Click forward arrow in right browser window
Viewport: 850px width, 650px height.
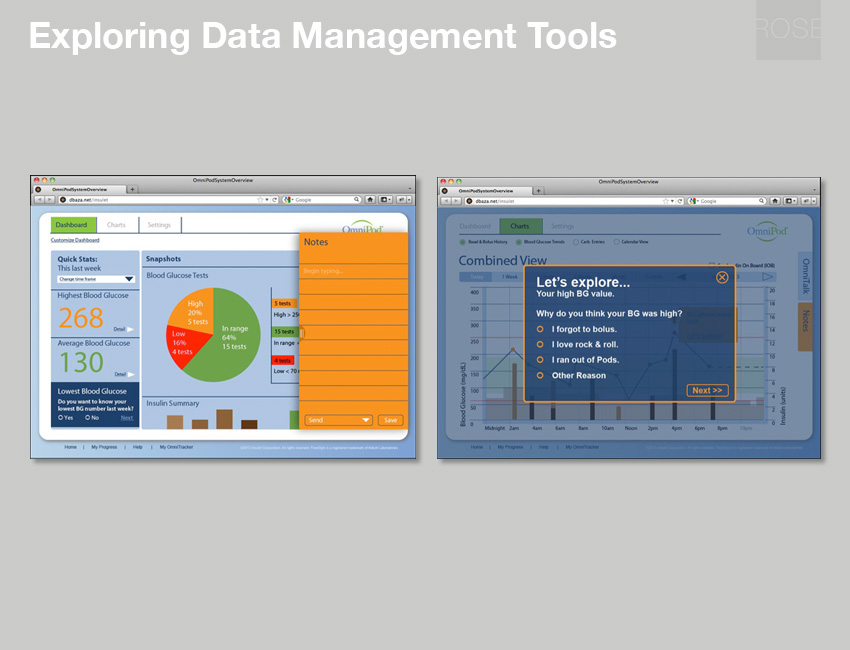(456, 201)
